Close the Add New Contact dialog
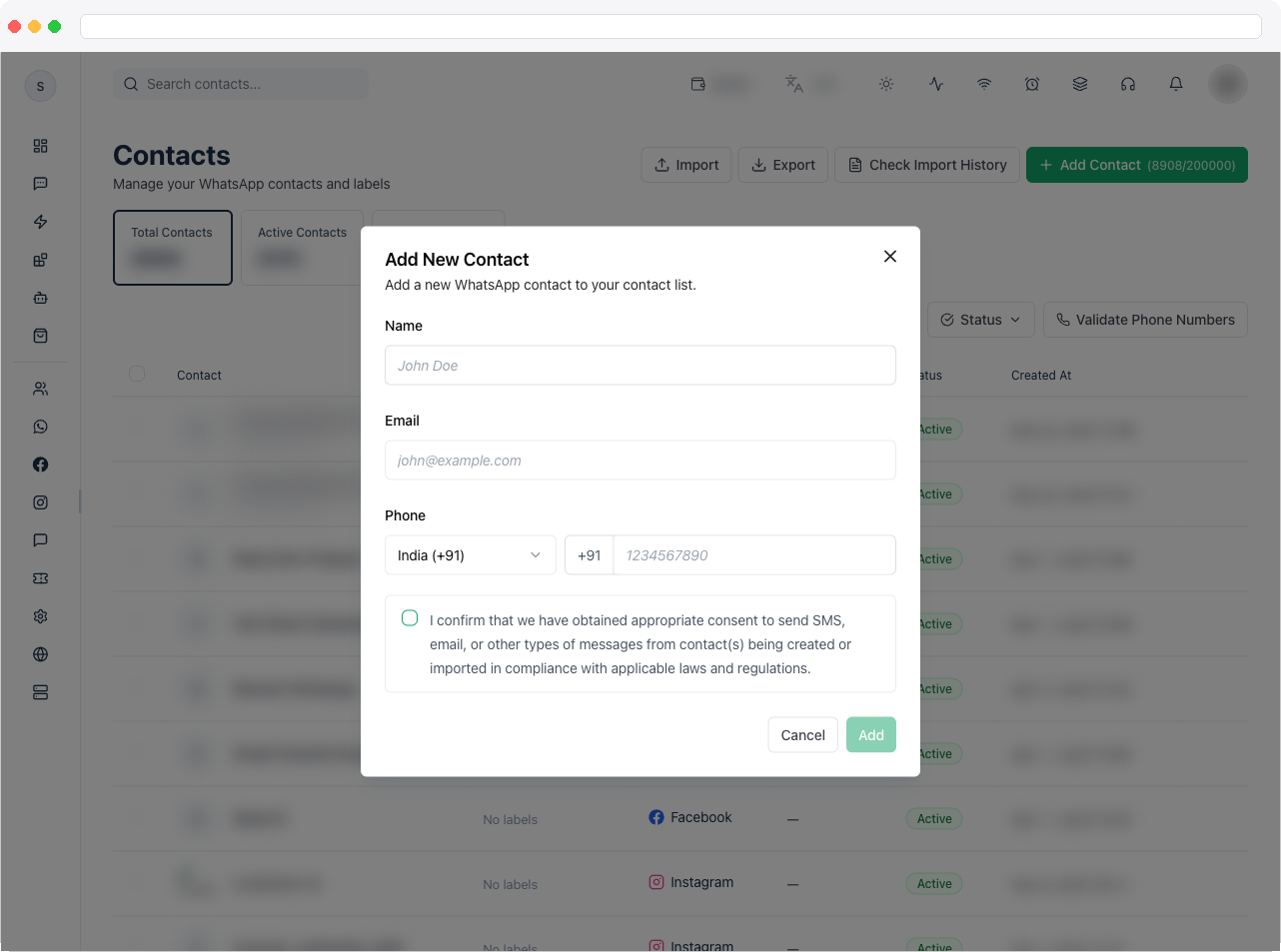 [x=890, y=257]
